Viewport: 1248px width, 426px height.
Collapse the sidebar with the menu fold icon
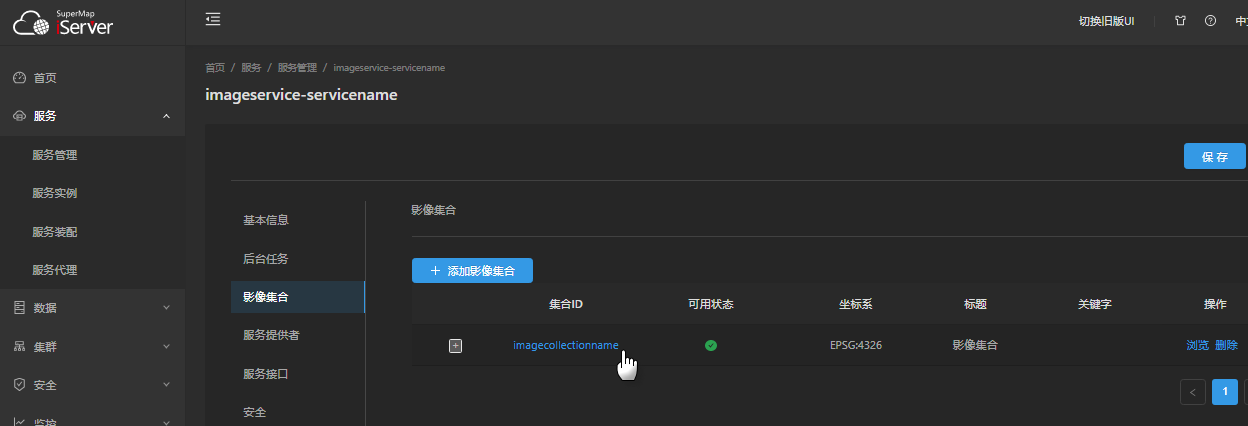pyautogui.click(x=213, y=20)
